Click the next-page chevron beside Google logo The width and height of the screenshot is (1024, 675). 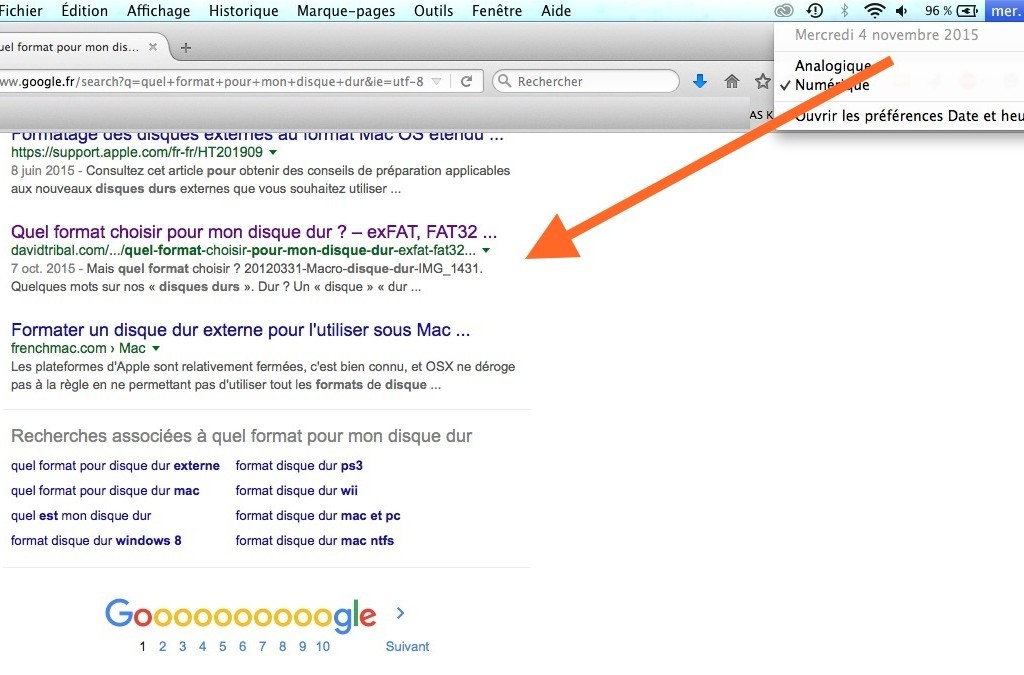[400, 613]
